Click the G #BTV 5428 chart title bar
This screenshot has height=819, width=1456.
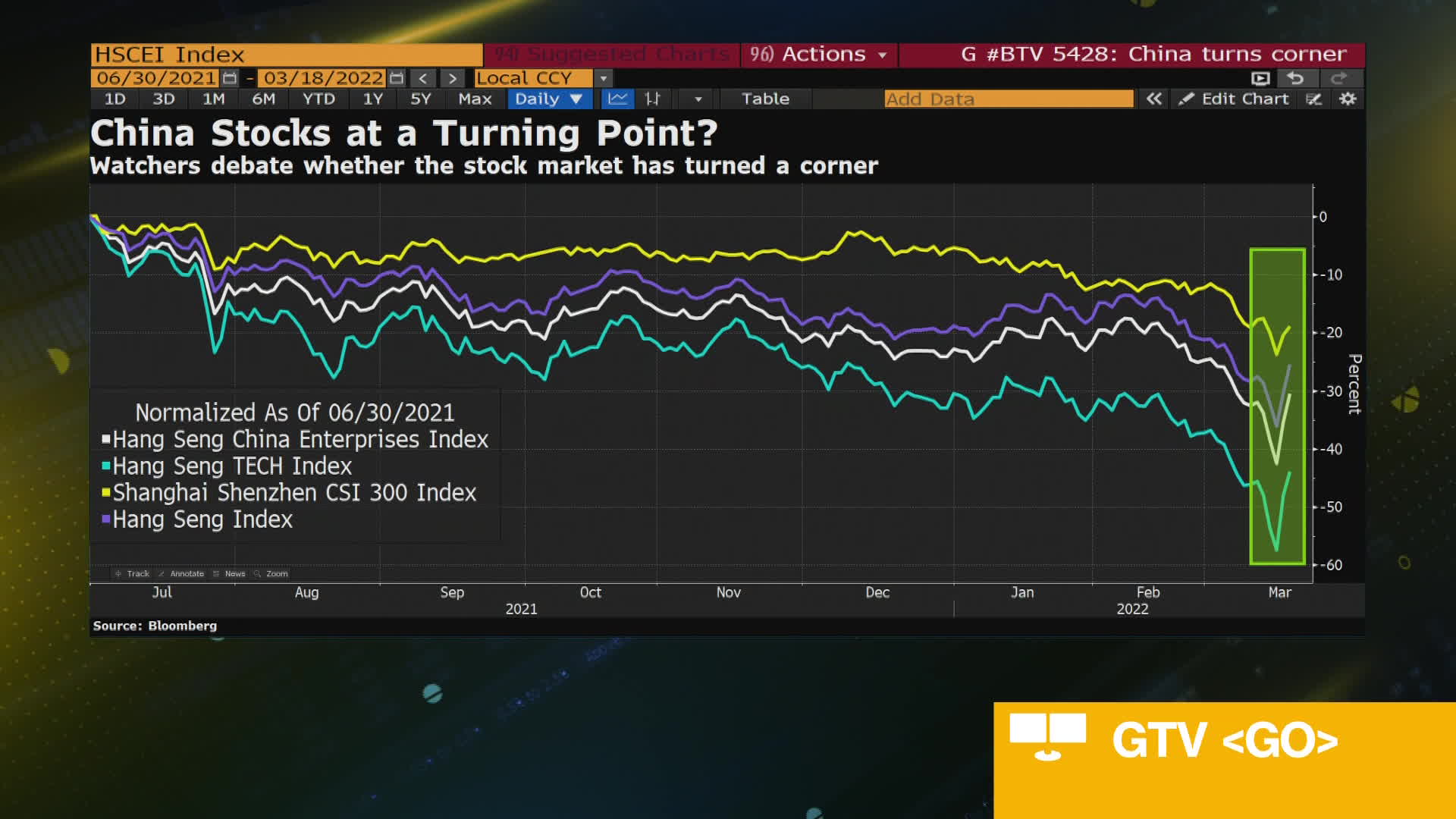coord(1132,55)
